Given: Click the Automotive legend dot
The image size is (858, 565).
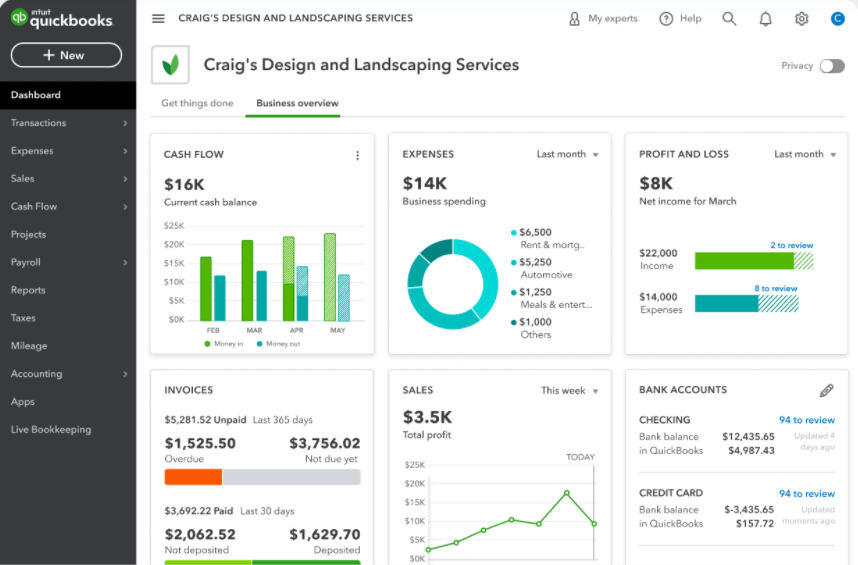Looking at the screenshot, I should click(513, 263).
